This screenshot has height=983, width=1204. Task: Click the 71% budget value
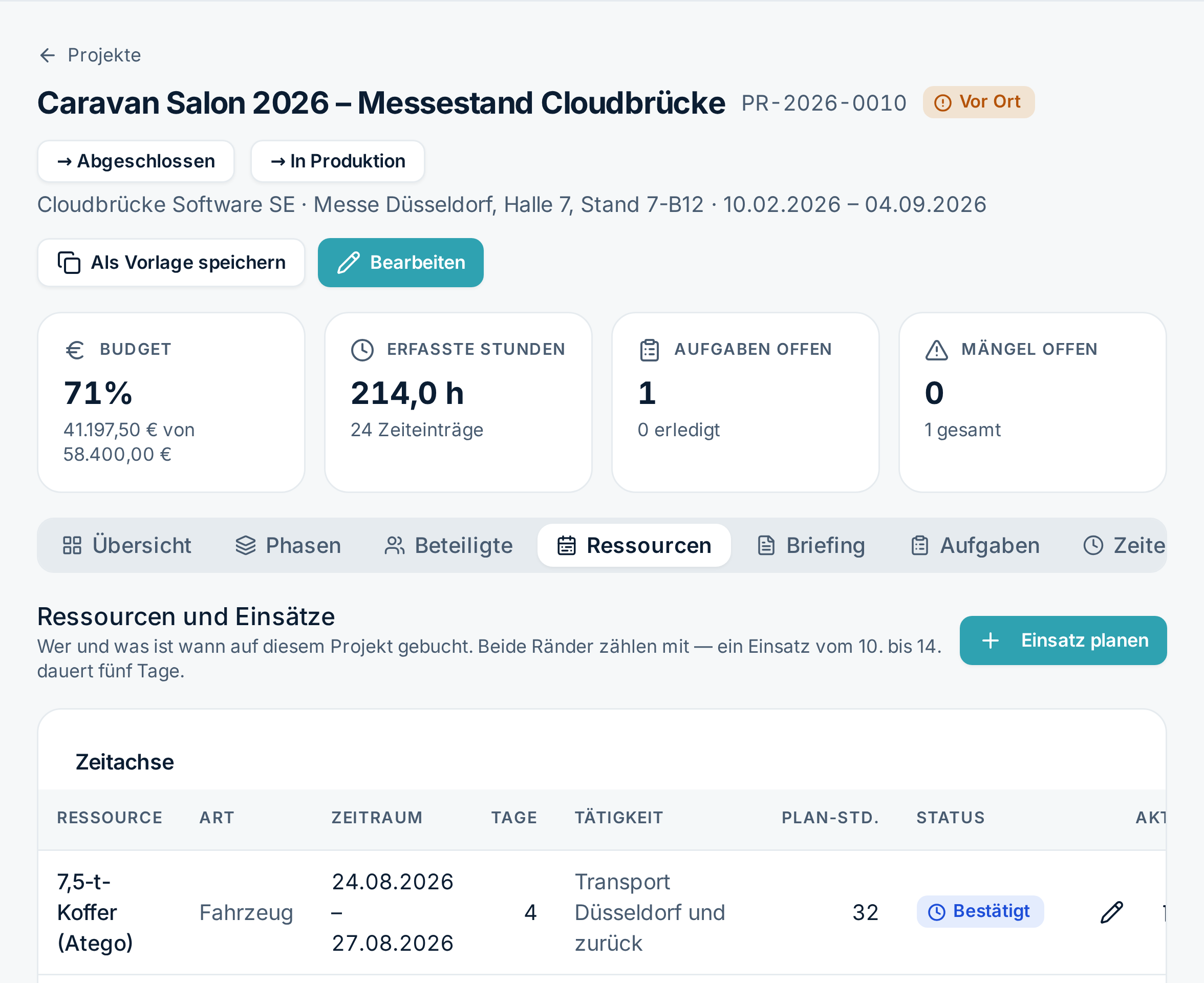pos(98,393)
